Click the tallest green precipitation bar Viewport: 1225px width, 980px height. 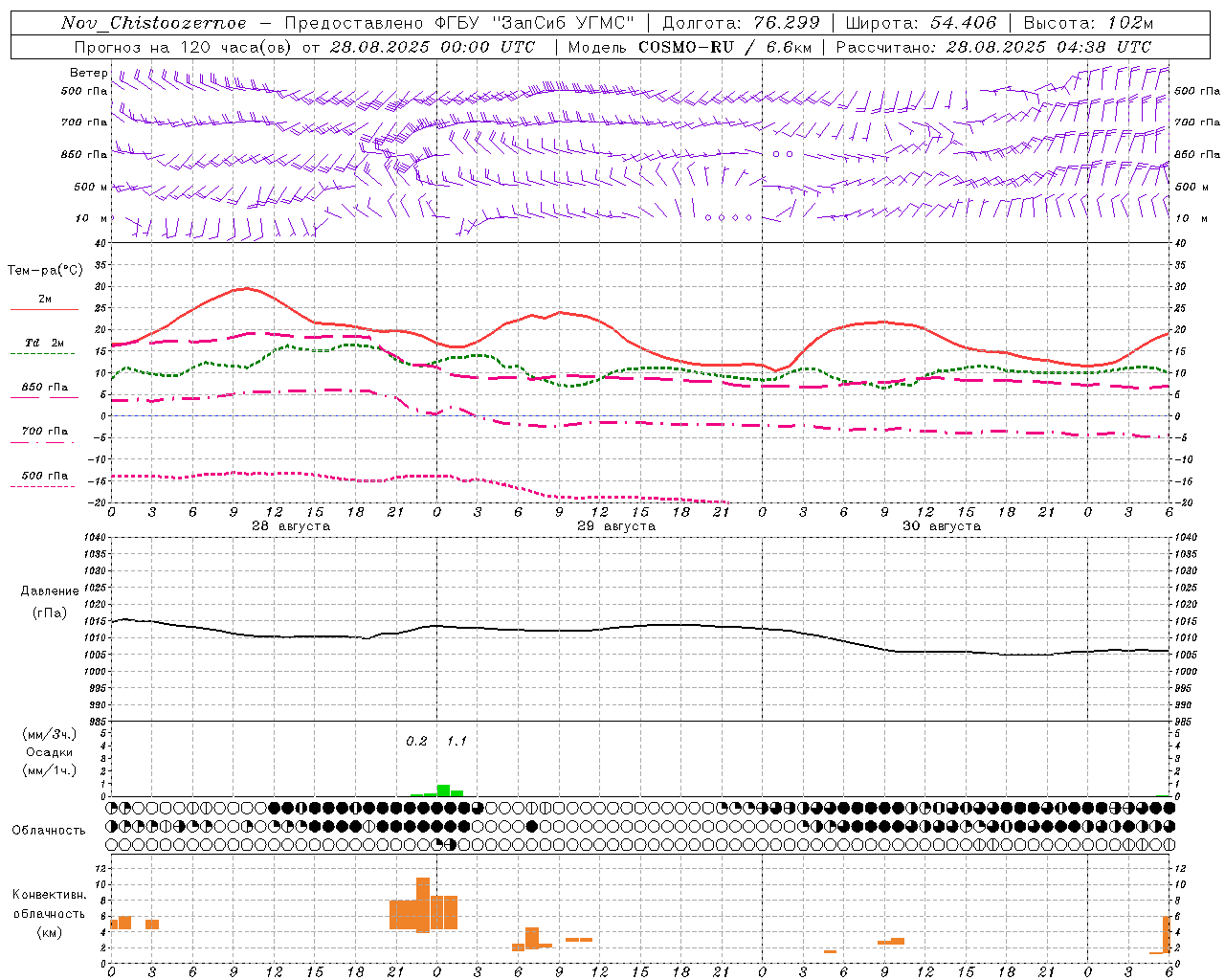(443, 791)
